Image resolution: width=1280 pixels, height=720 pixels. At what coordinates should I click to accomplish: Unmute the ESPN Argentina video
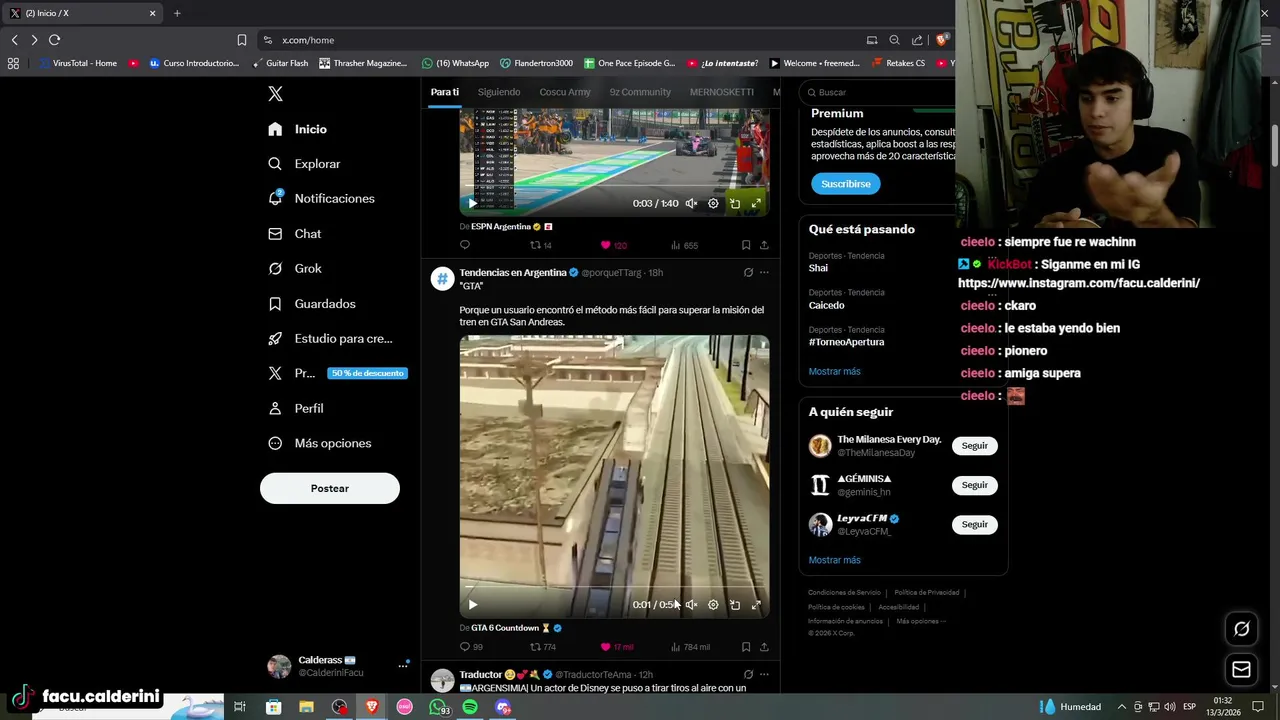(691, 203)
